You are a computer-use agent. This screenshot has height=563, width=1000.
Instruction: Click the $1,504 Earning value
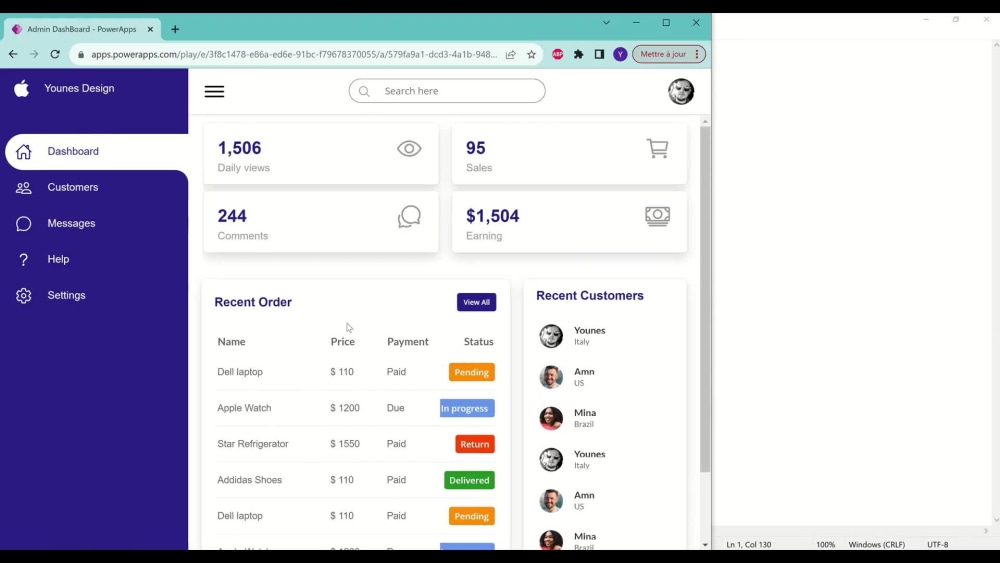pos(492,216)
